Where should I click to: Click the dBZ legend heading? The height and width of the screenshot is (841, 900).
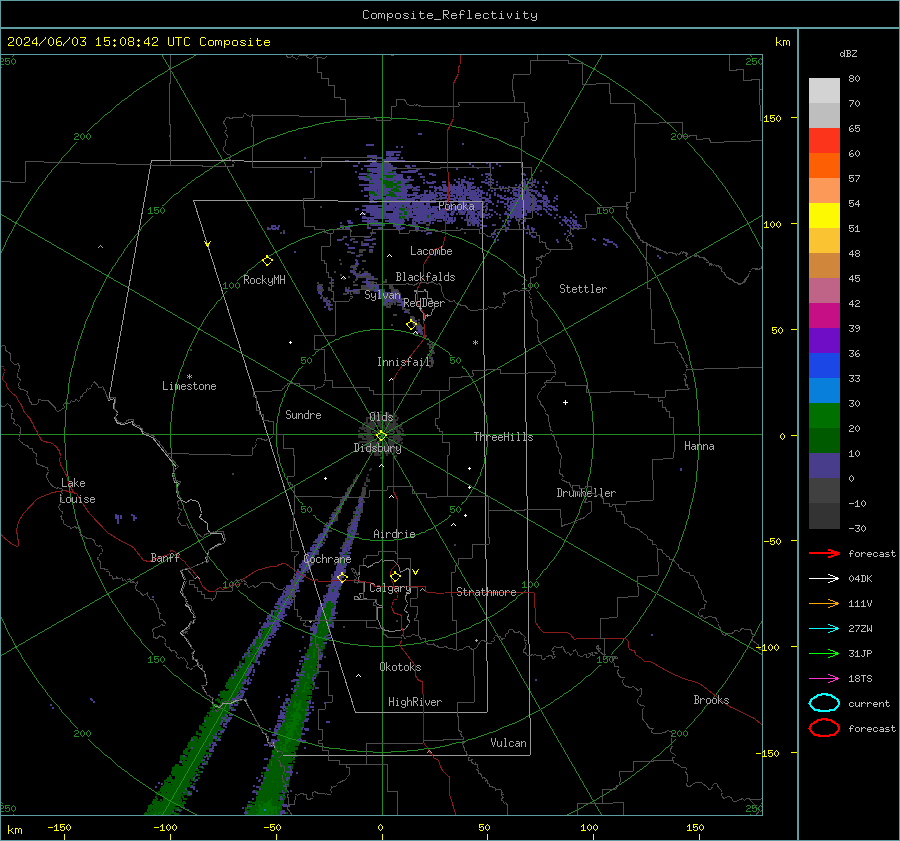[848, 53]
